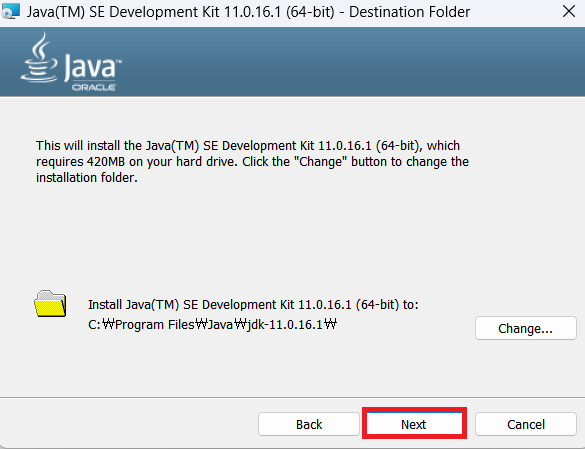Click the installer icon in title bar

pyautogui.click(x=10, y=11)
